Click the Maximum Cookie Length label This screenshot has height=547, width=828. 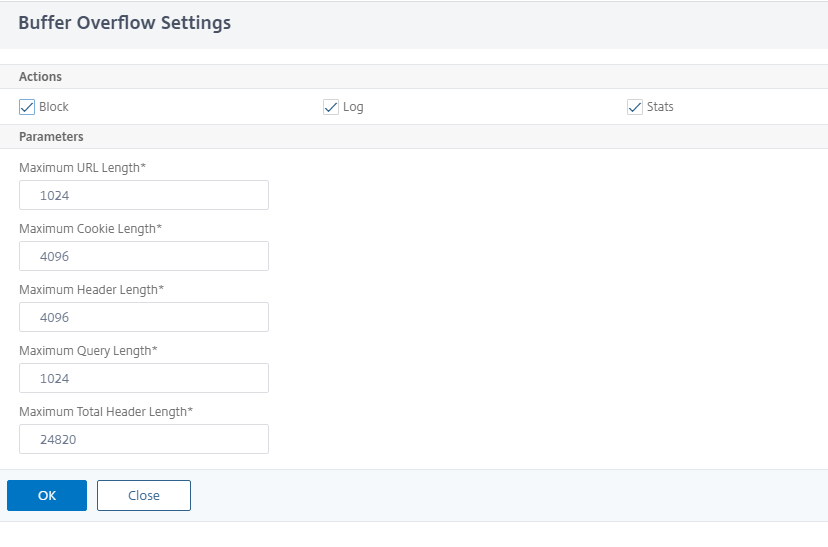(90, 229)
